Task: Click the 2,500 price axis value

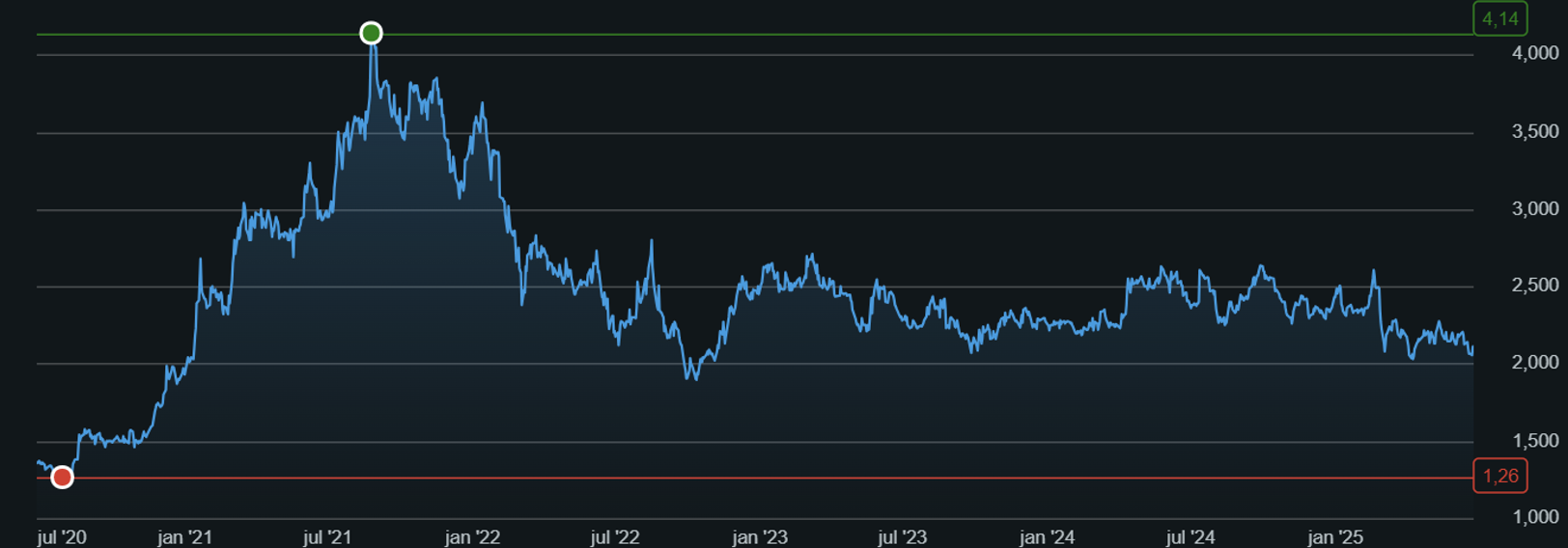Action: point(1535,285)
